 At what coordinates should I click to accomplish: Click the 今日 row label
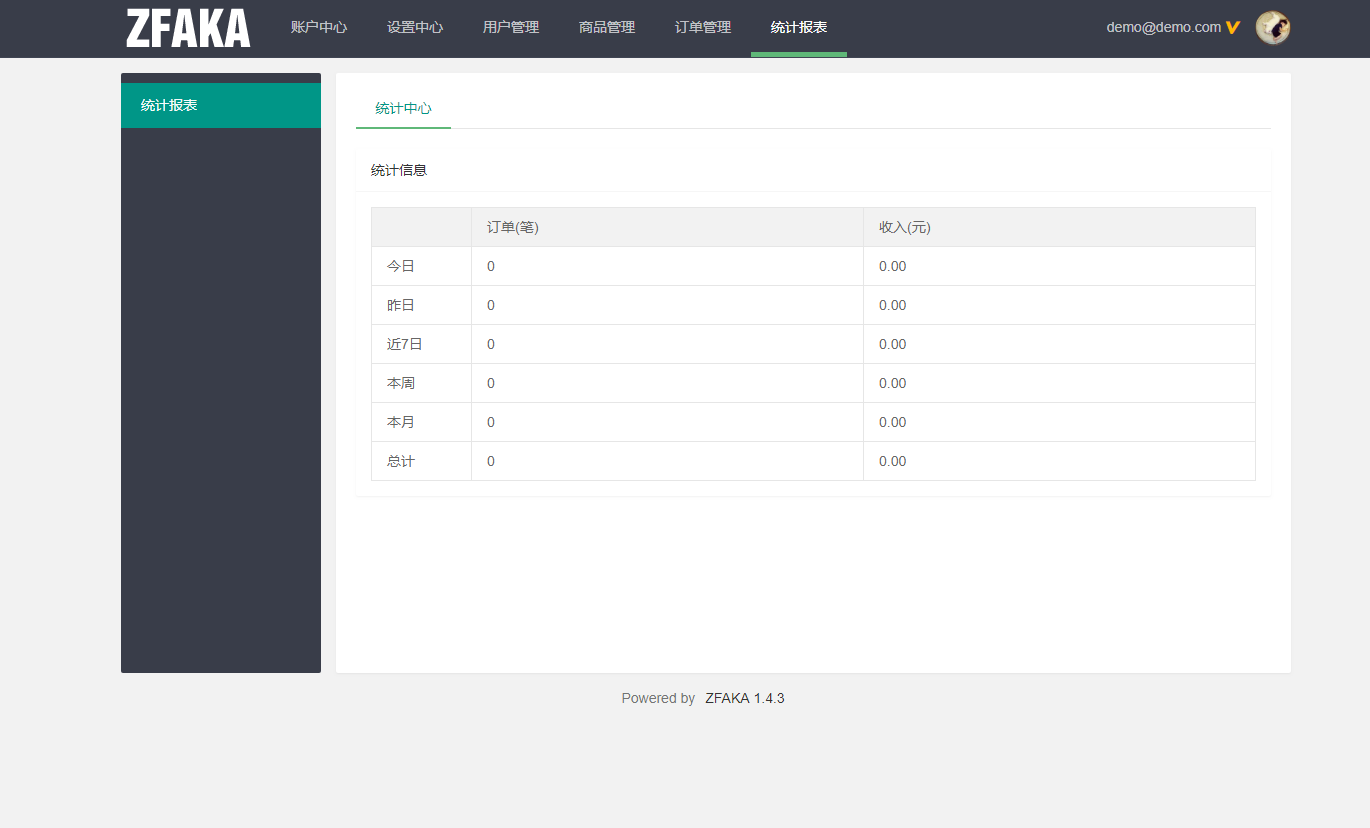401,266
